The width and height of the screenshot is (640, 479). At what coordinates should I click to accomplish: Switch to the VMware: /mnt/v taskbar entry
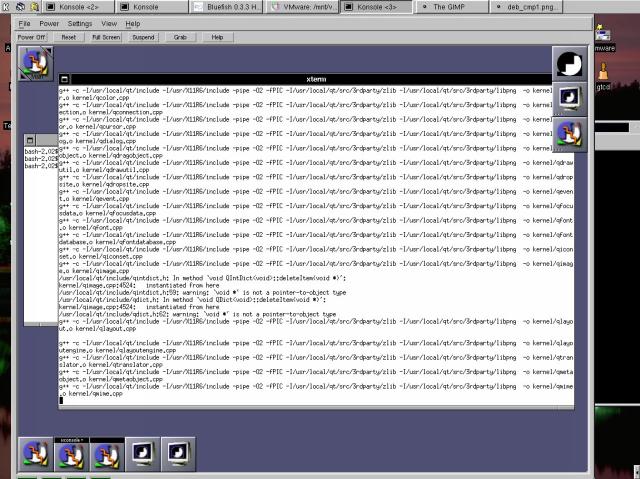(x=302, y=7)
